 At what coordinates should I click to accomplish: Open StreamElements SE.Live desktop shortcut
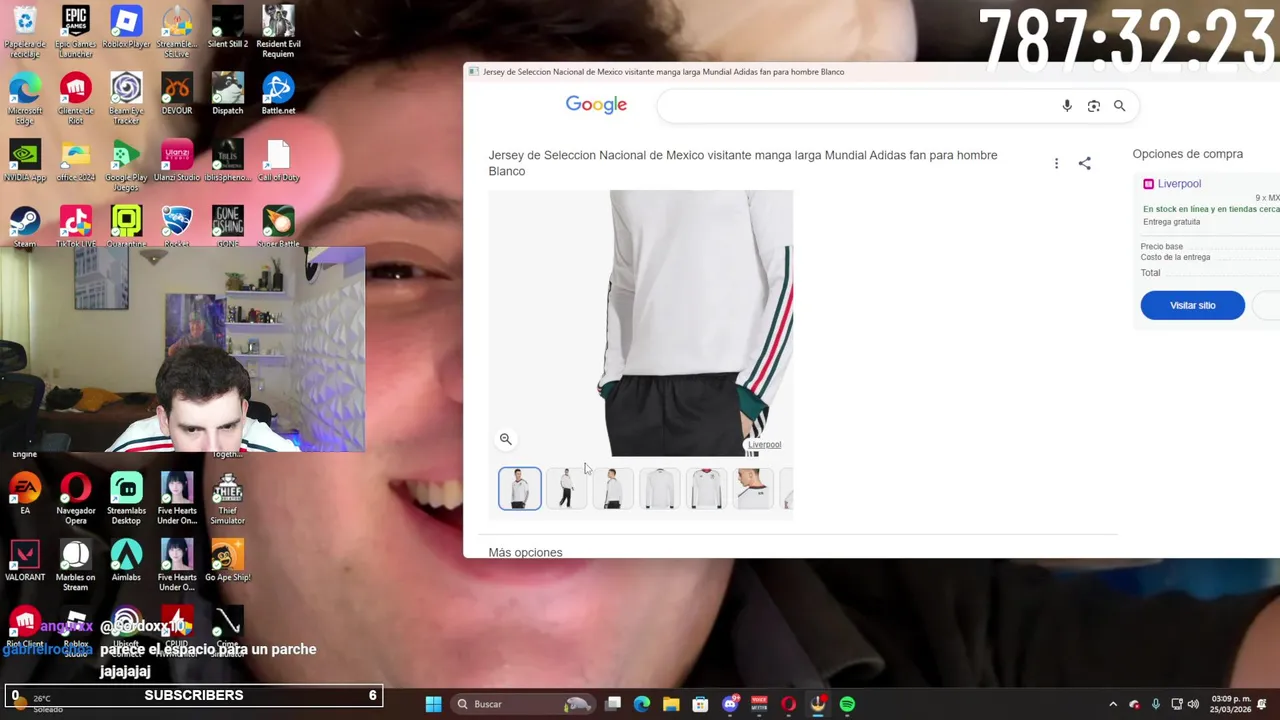(177, 30)
